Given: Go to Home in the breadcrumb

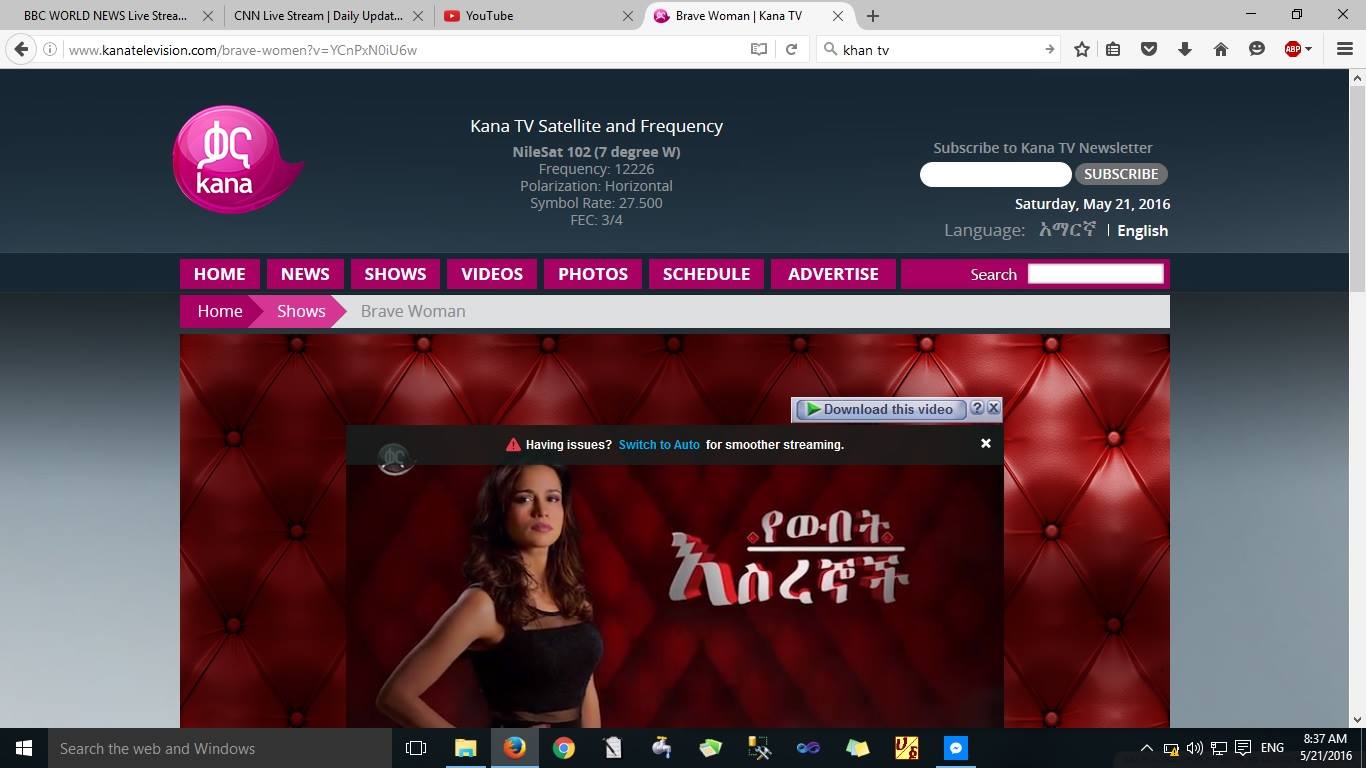Looking at the screenshot, I should (x=220, y=311).
